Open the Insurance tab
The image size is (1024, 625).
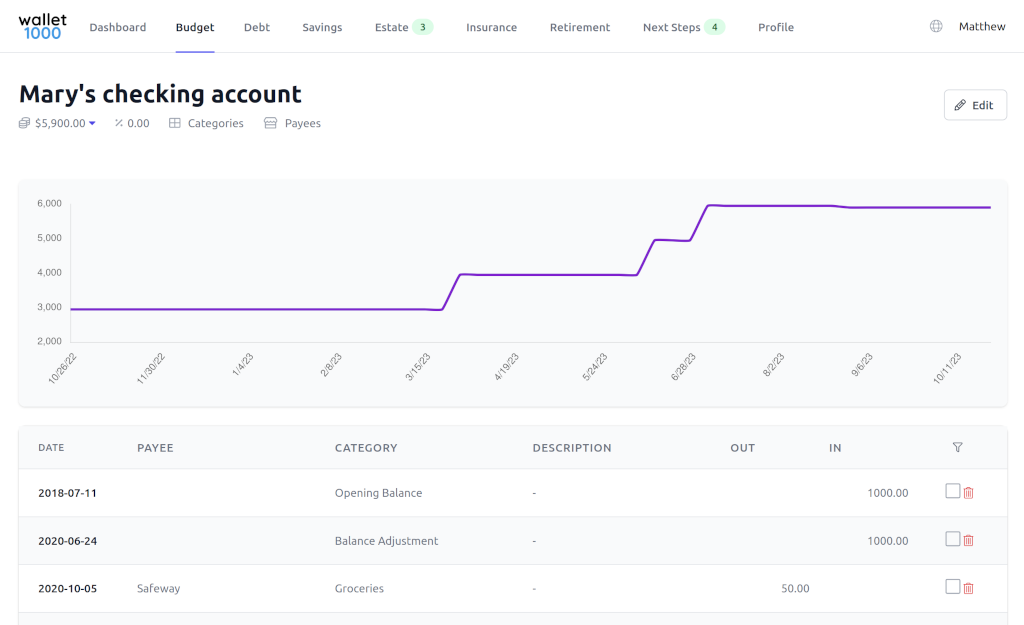[x=491, y=27]
